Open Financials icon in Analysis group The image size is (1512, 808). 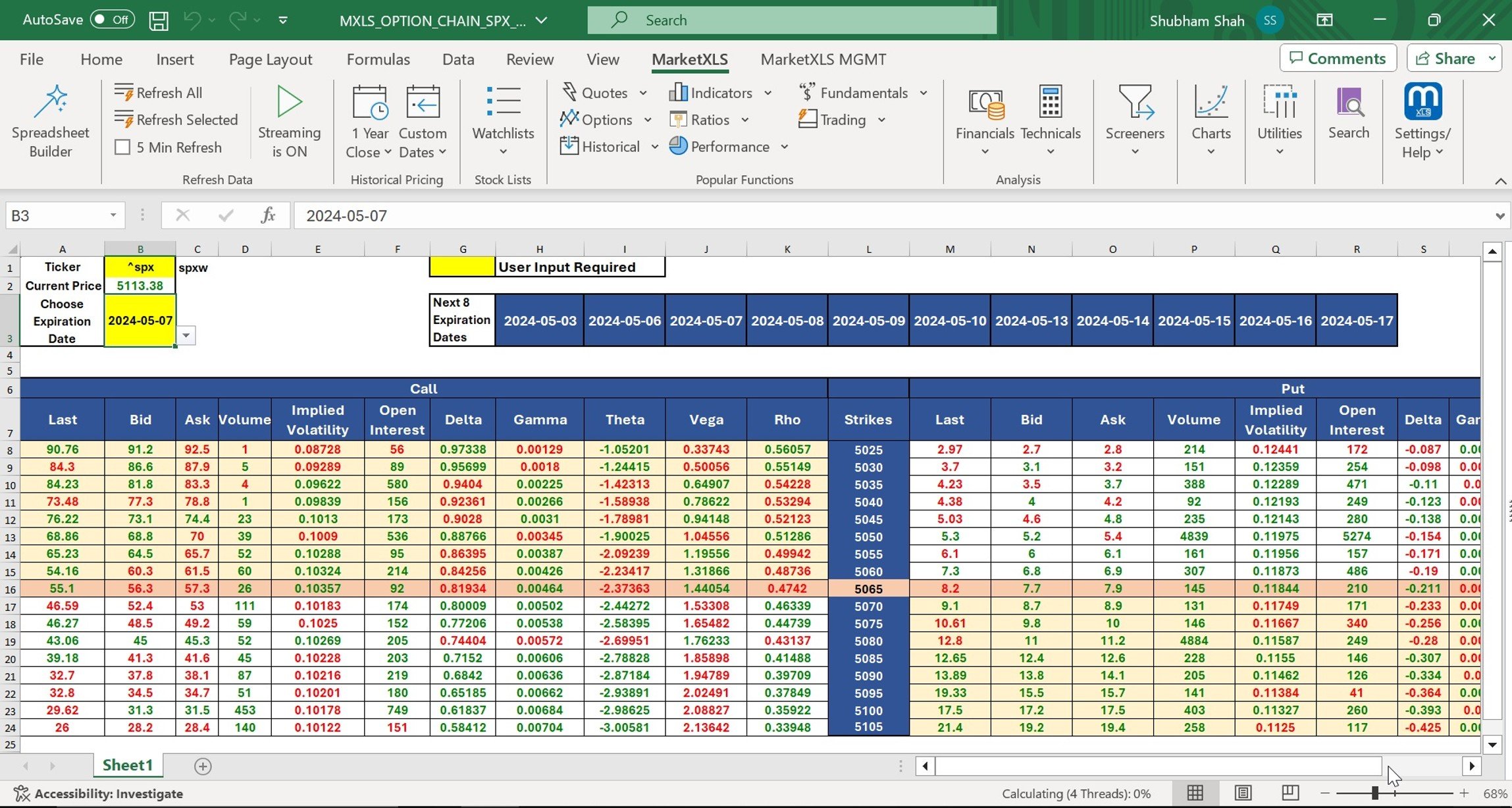(985, 103)
